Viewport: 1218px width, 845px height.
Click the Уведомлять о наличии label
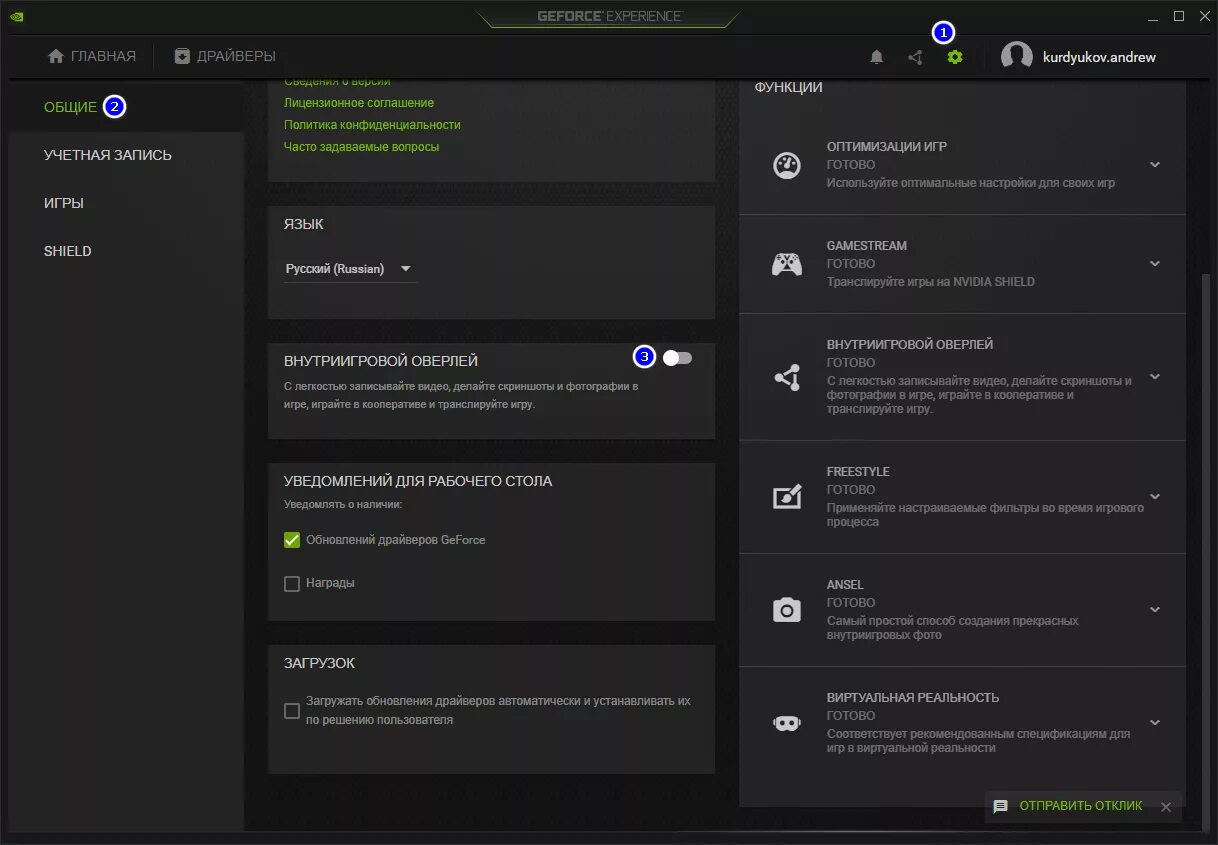342,504
